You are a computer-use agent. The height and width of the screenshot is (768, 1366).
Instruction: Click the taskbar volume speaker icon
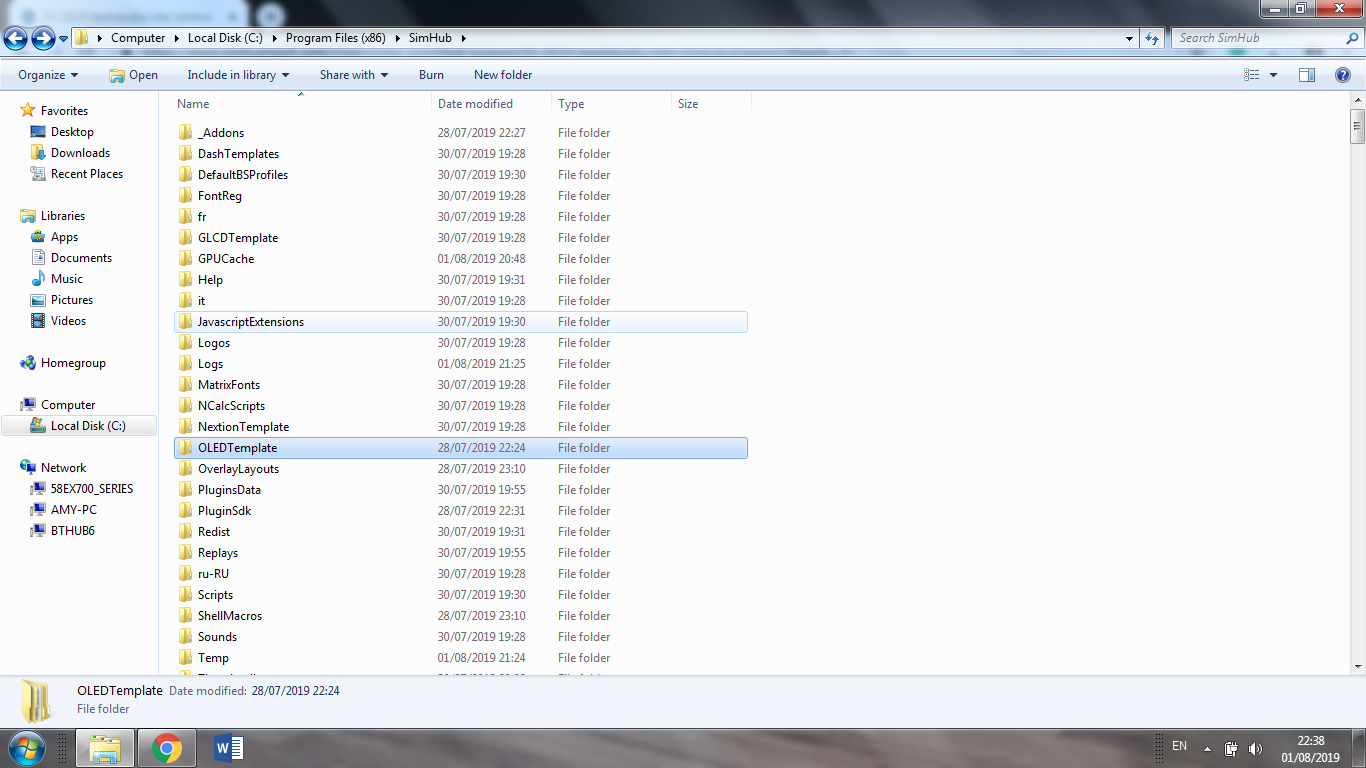pos(1256,748)
